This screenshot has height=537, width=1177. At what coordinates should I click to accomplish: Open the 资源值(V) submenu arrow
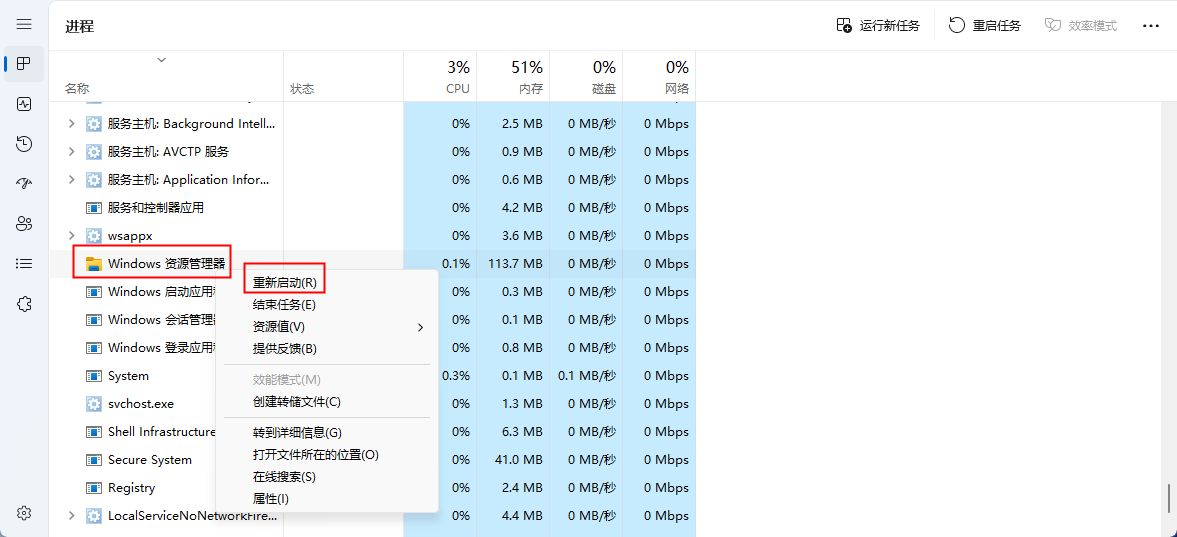coord(420,327)
